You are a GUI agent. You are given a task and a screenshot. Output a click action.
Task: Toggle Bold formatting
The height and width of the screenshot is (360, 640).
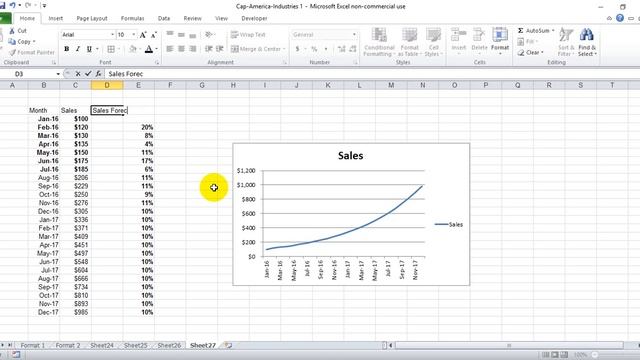pos(67,49)
